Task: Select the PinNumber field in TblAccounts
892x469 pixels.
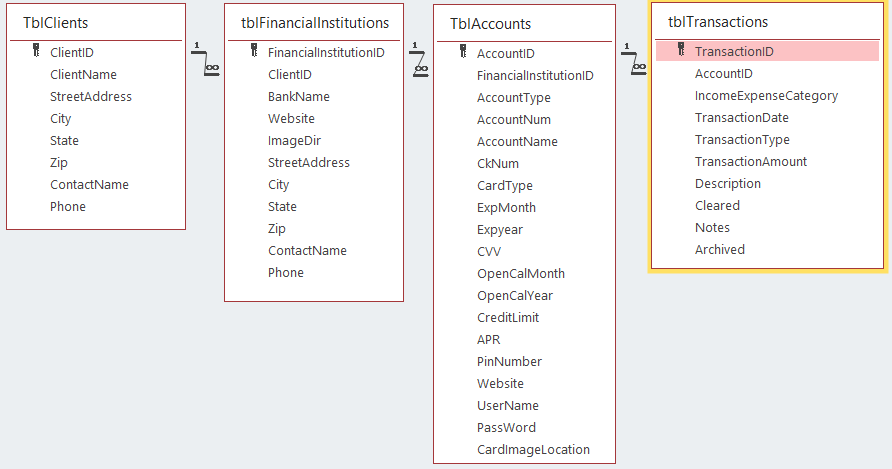Action: [x=509, y=361]
